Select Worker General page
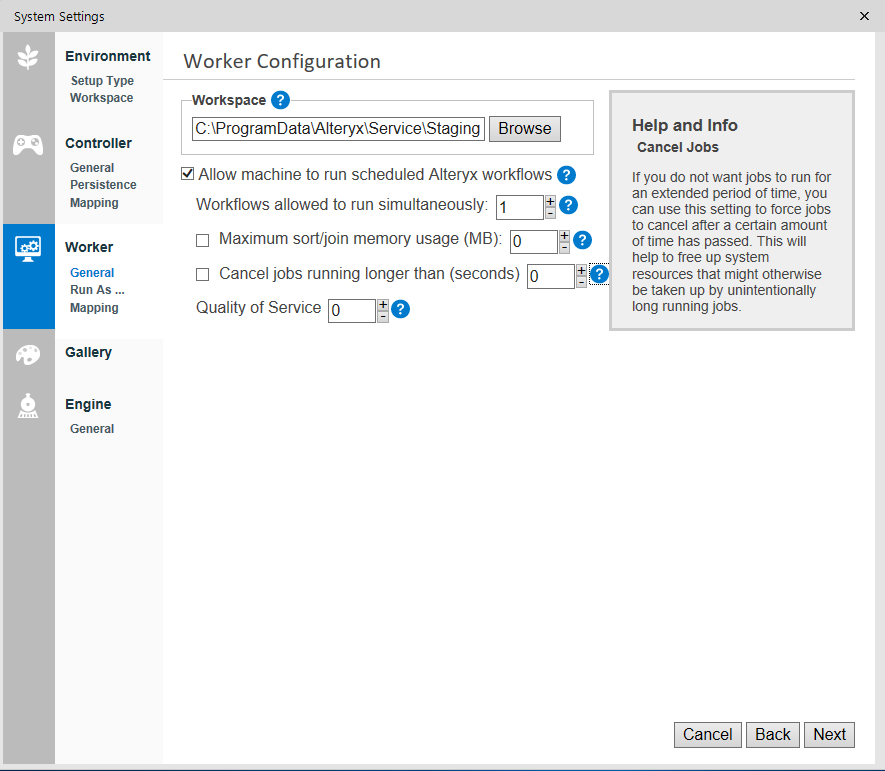This screenshot has width=885, height=771. [92, 273]
